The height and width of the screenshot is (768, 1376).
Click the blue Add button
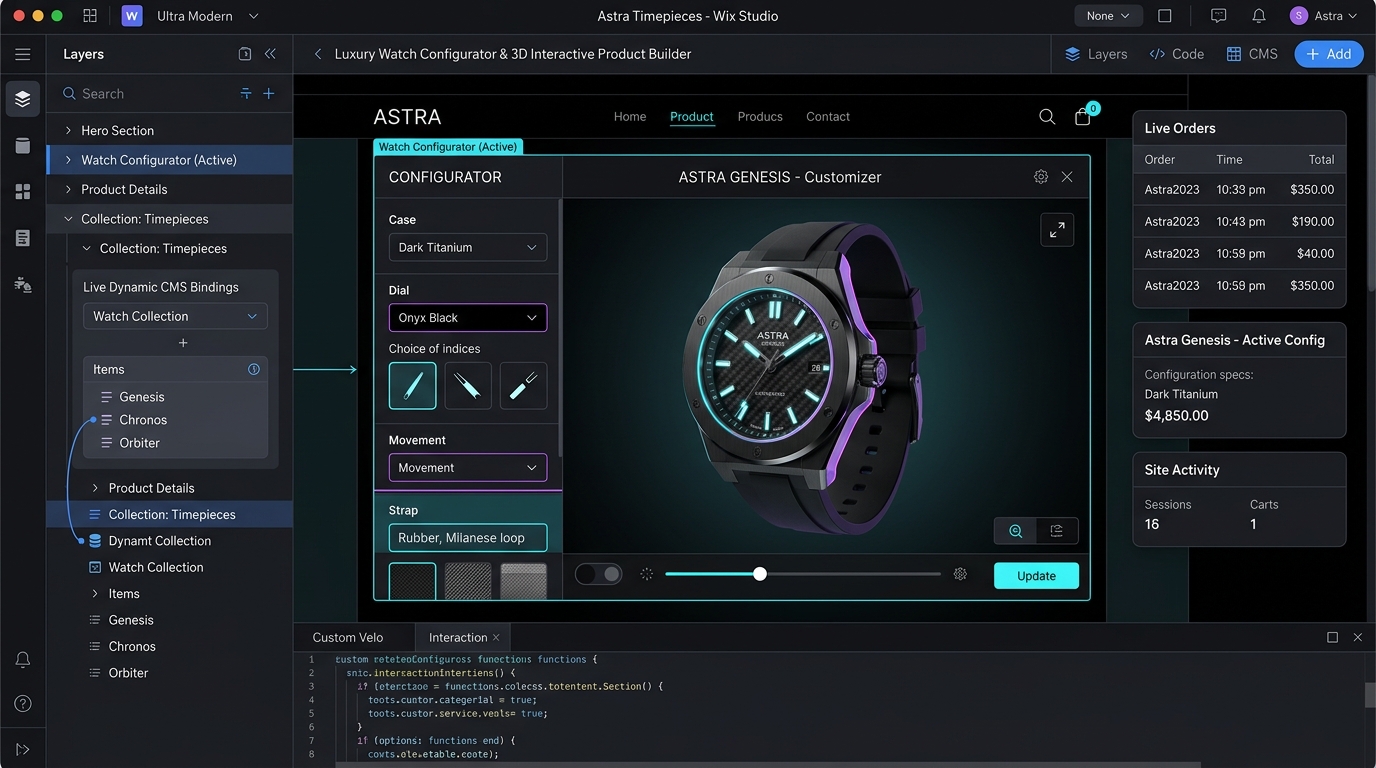(1329, 54)
